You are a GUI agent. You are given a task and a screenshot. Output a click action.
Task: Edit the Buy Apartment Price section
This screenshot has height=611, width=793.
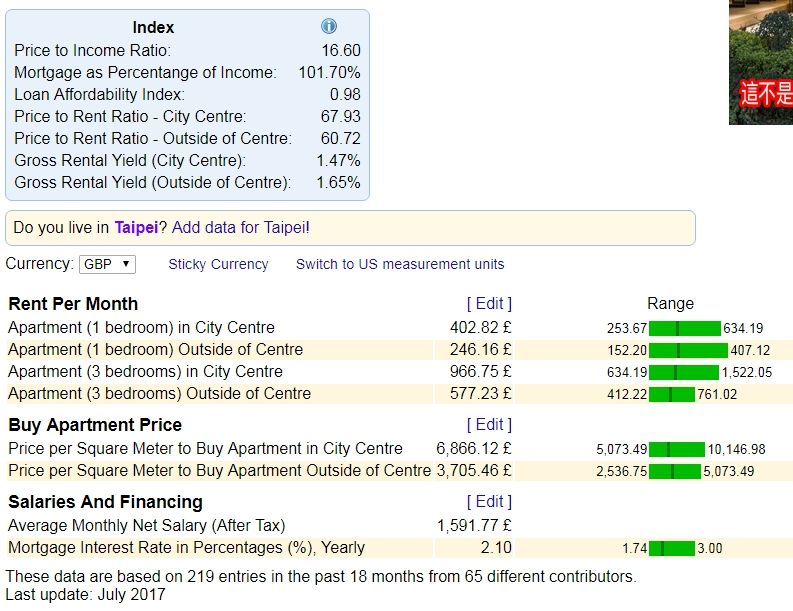coord(489,424)
